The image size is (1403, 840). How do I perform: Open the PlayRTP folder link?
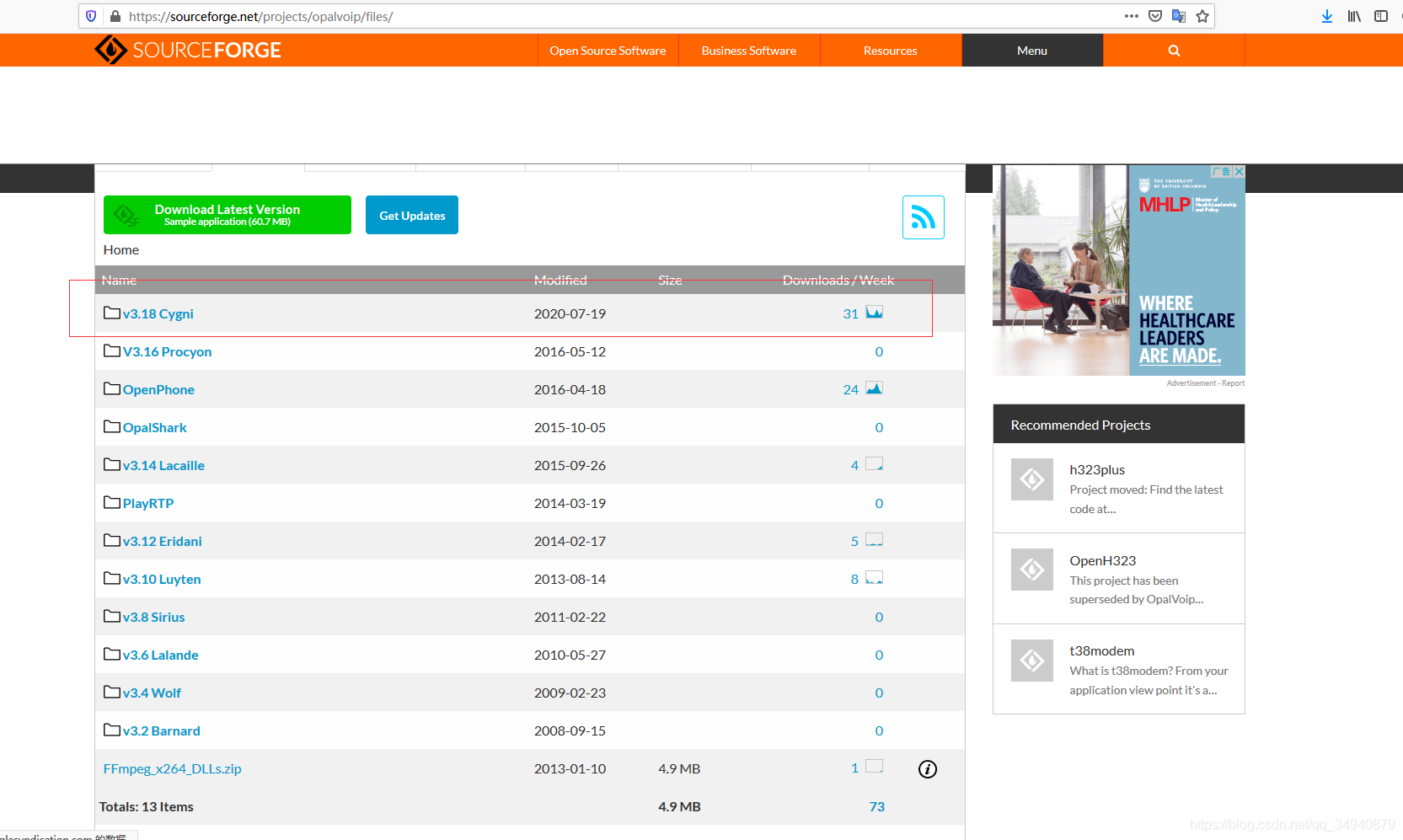coord(148,503)
